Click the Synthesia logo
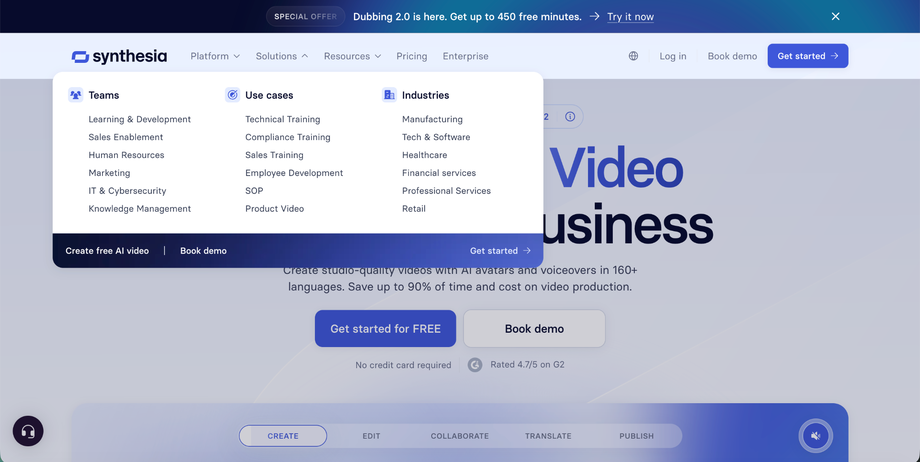920x462 pixels. 119,56
